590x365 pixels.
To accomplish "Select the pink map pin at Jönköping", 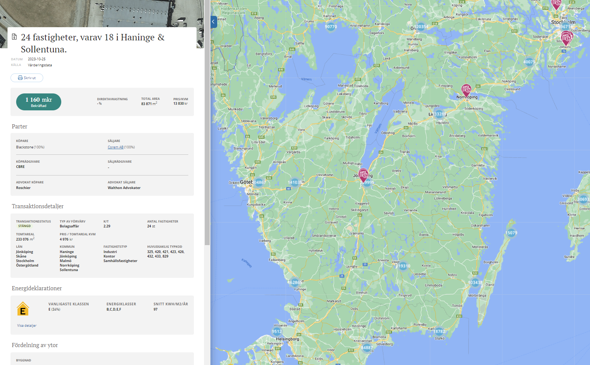I will (363, 175).
